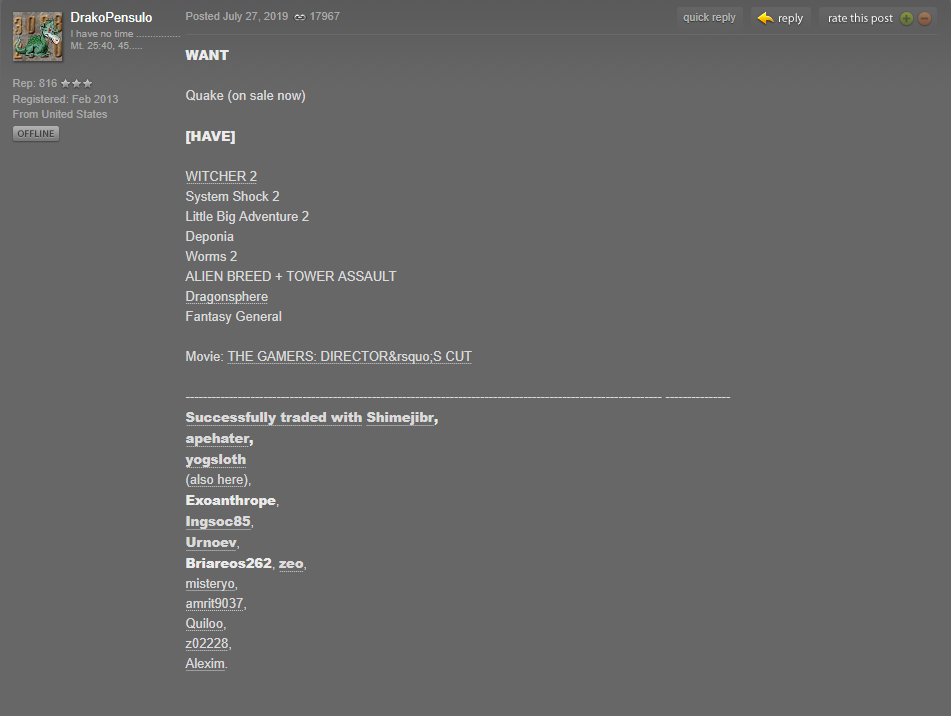Click the quick reply button
The image size is (951, 716).
pos(709,18)
